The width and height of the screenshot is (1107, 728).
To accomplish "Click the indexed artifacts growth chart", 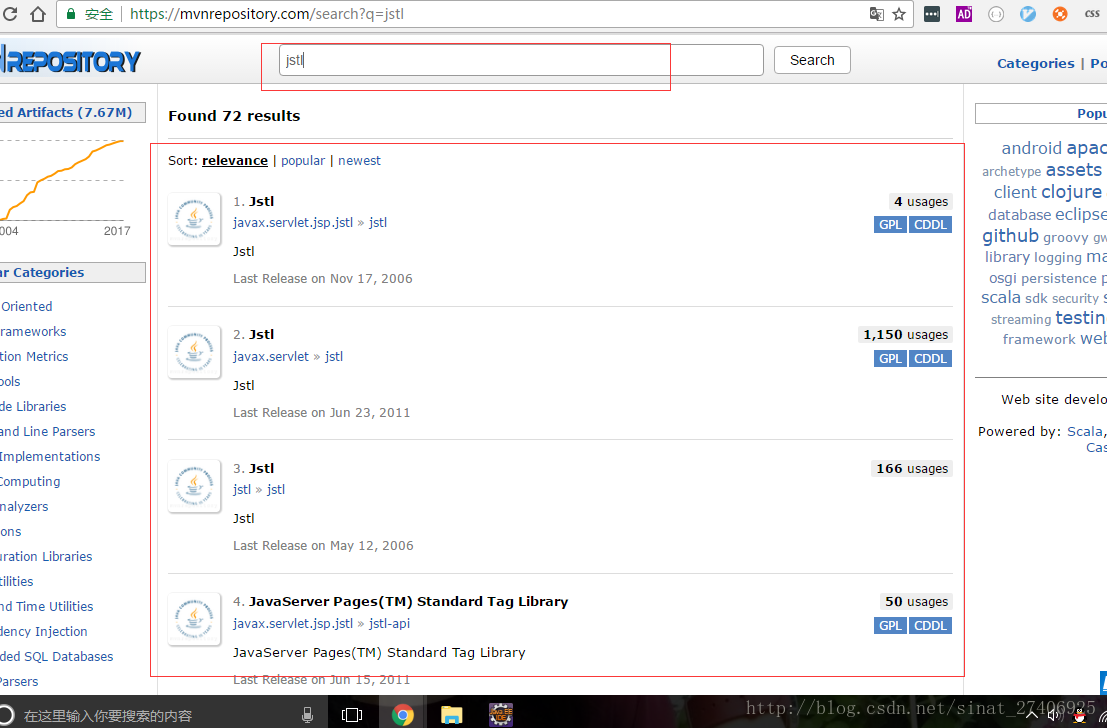I will (62, 181).
